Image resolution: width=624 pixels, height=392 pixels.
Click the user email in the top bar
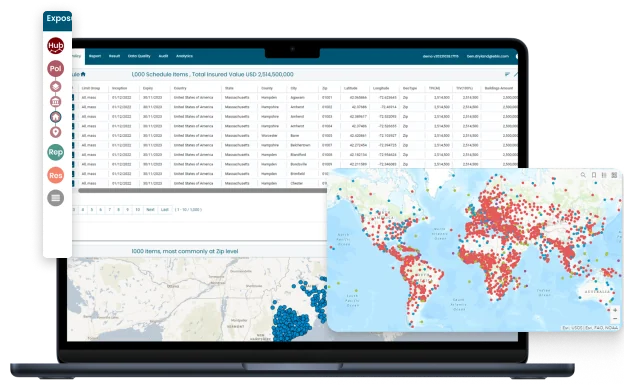point(488,57)
